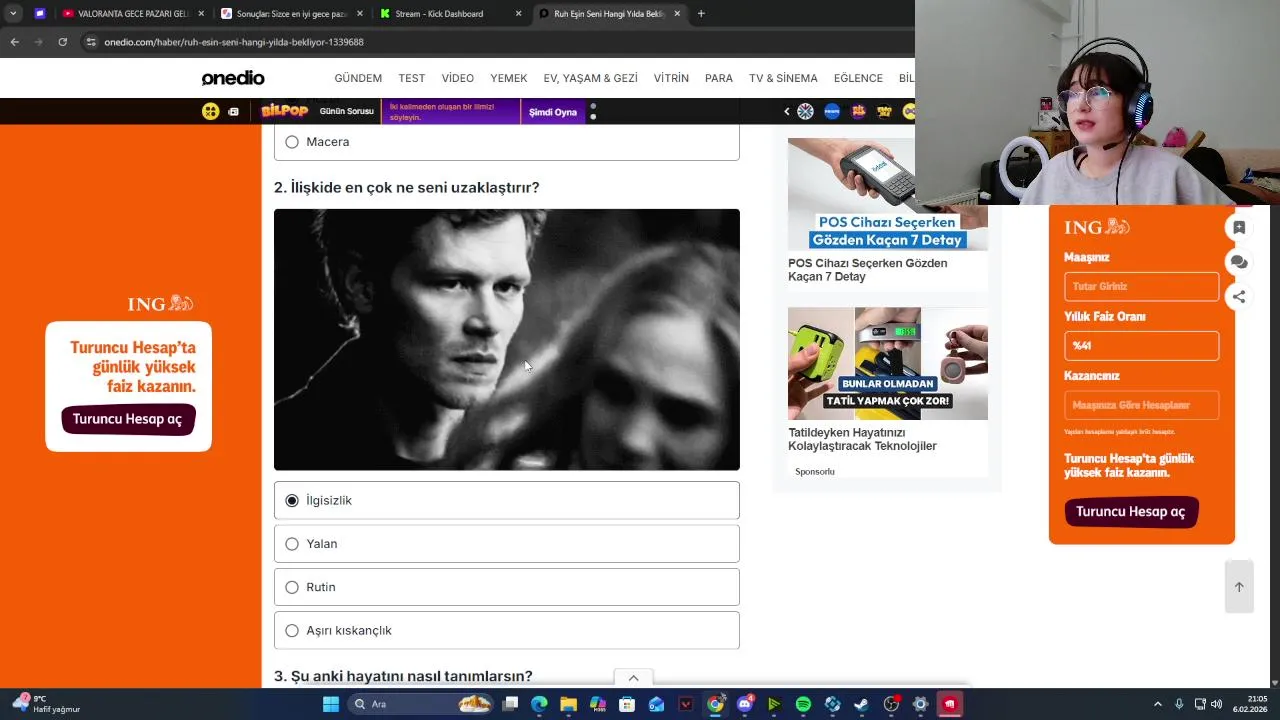Screen dimensions: 1280x720
Task: Select the Yalan answer option
Action: point(506,544)
